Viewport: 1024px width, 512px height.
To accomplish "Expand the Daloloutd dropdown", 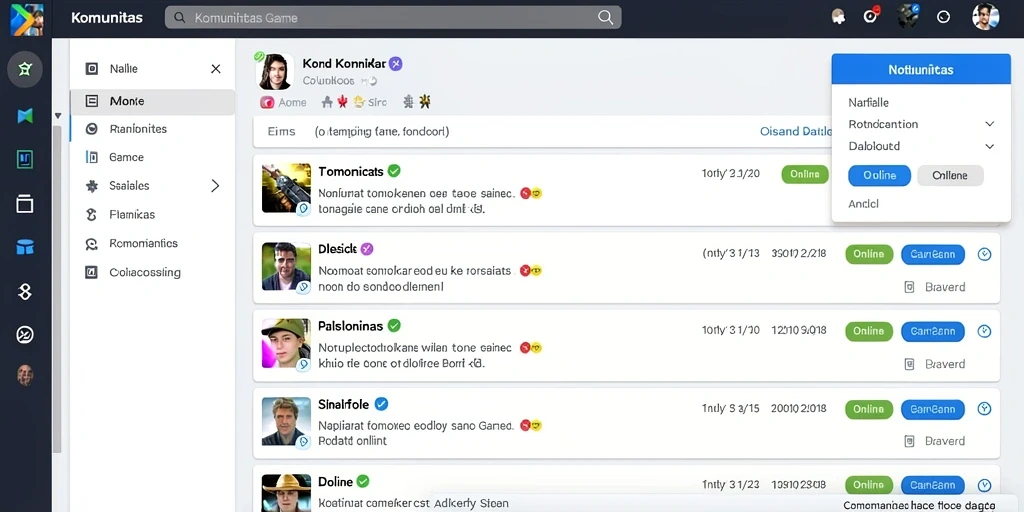I will coord(989,146).
